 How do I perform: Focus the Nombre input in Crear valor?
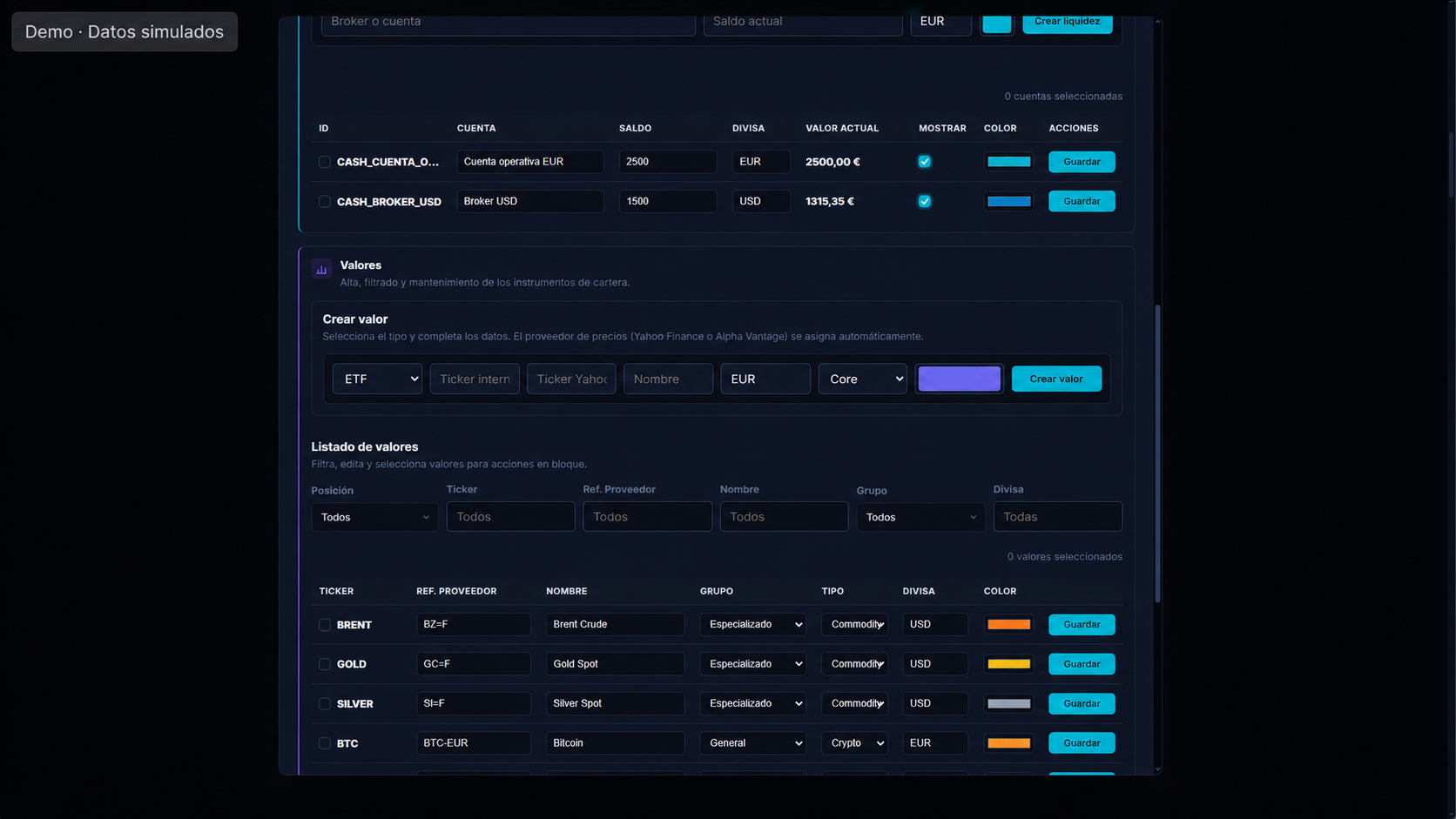click(669, 379)
